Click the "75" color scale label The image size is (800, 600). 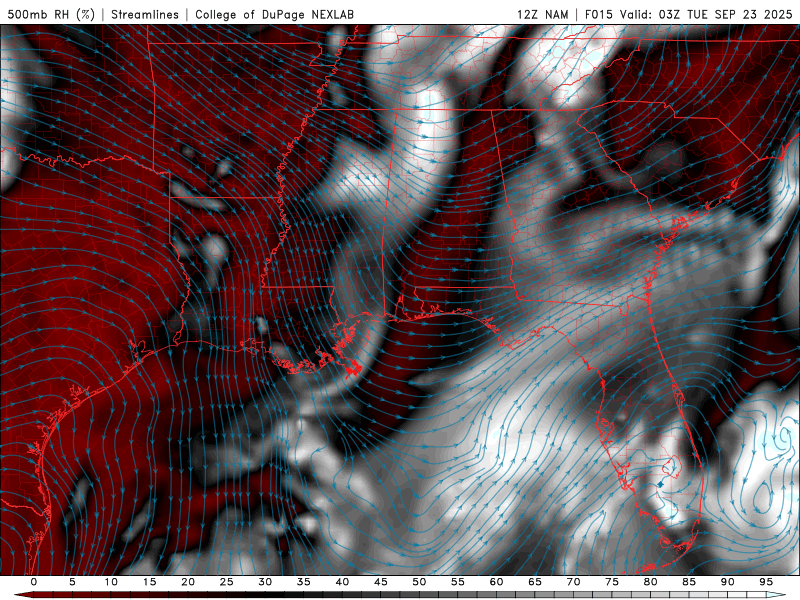pos(612,582)
